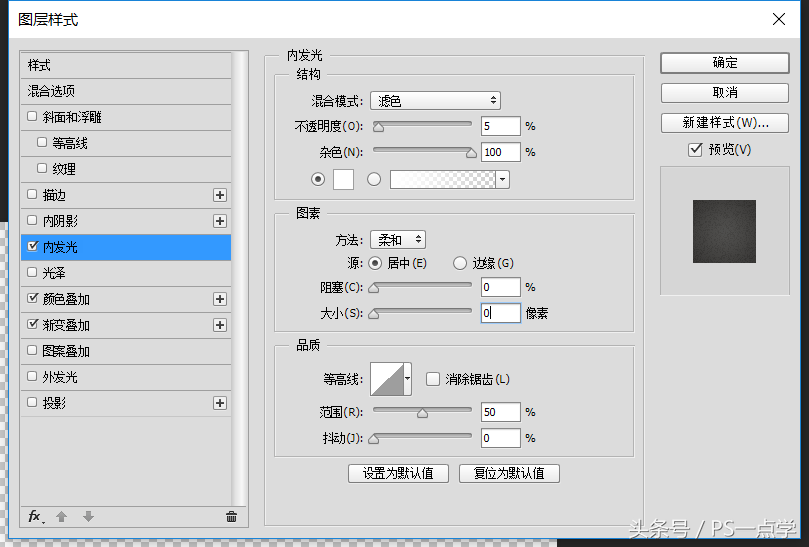Click the style list vertical scrollbar

click(x=239, y=279)
